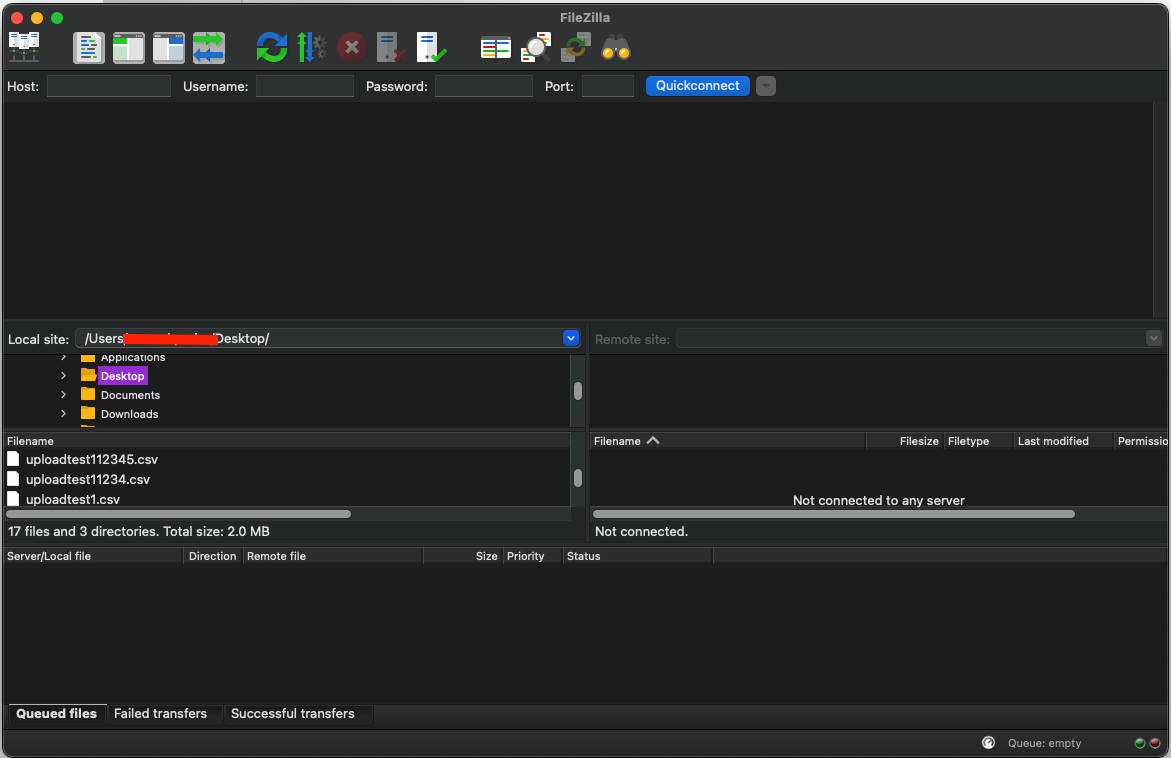Switch to the Queued files tab

[57, 713]
